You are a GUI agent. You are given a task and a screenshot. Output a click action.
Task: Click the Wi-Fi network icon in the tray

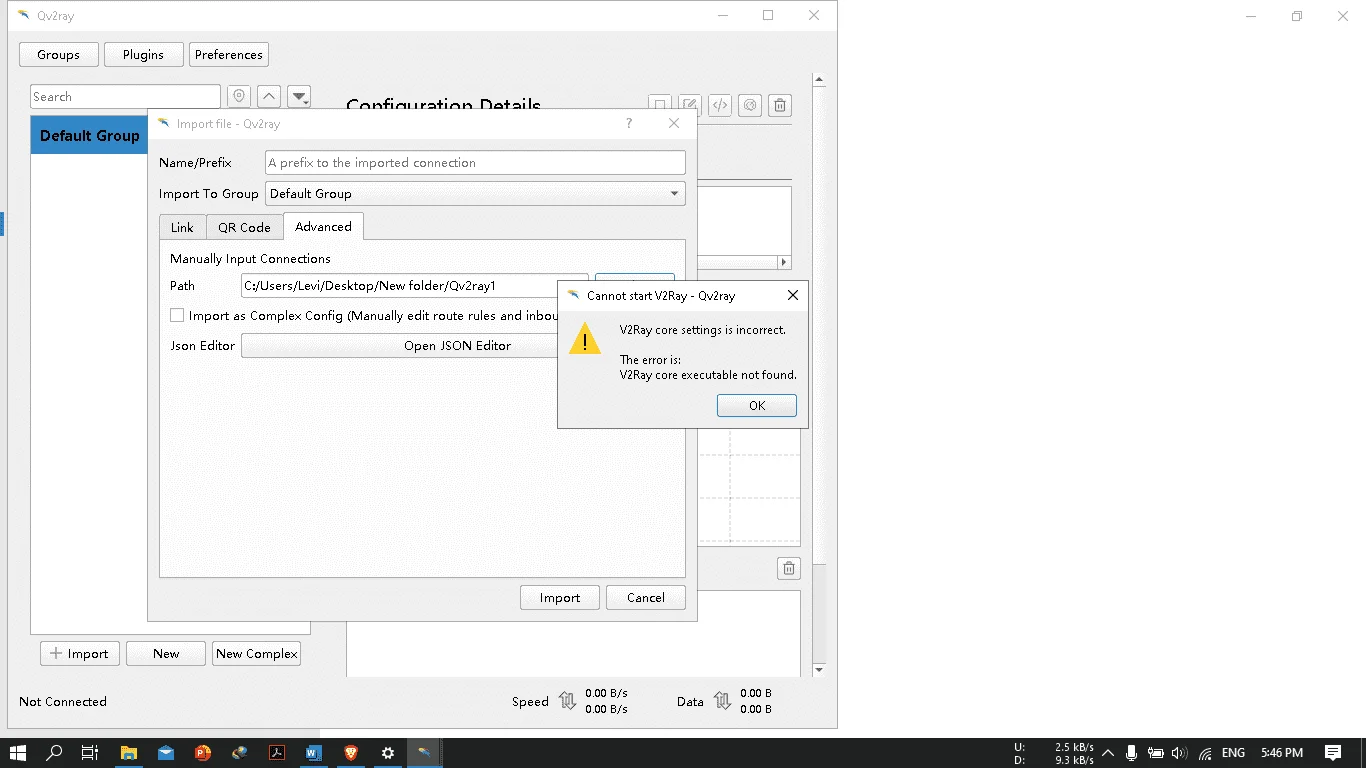(1206, 753)
